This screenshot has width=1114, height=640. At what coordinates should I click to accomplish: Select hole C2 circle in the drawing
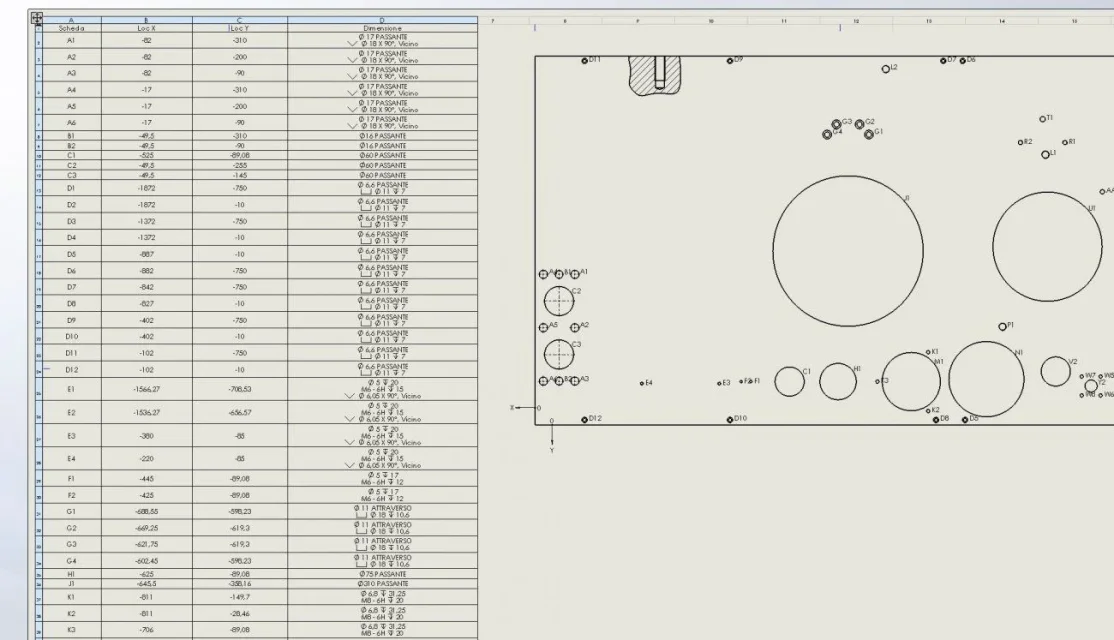tap(559, 301)
